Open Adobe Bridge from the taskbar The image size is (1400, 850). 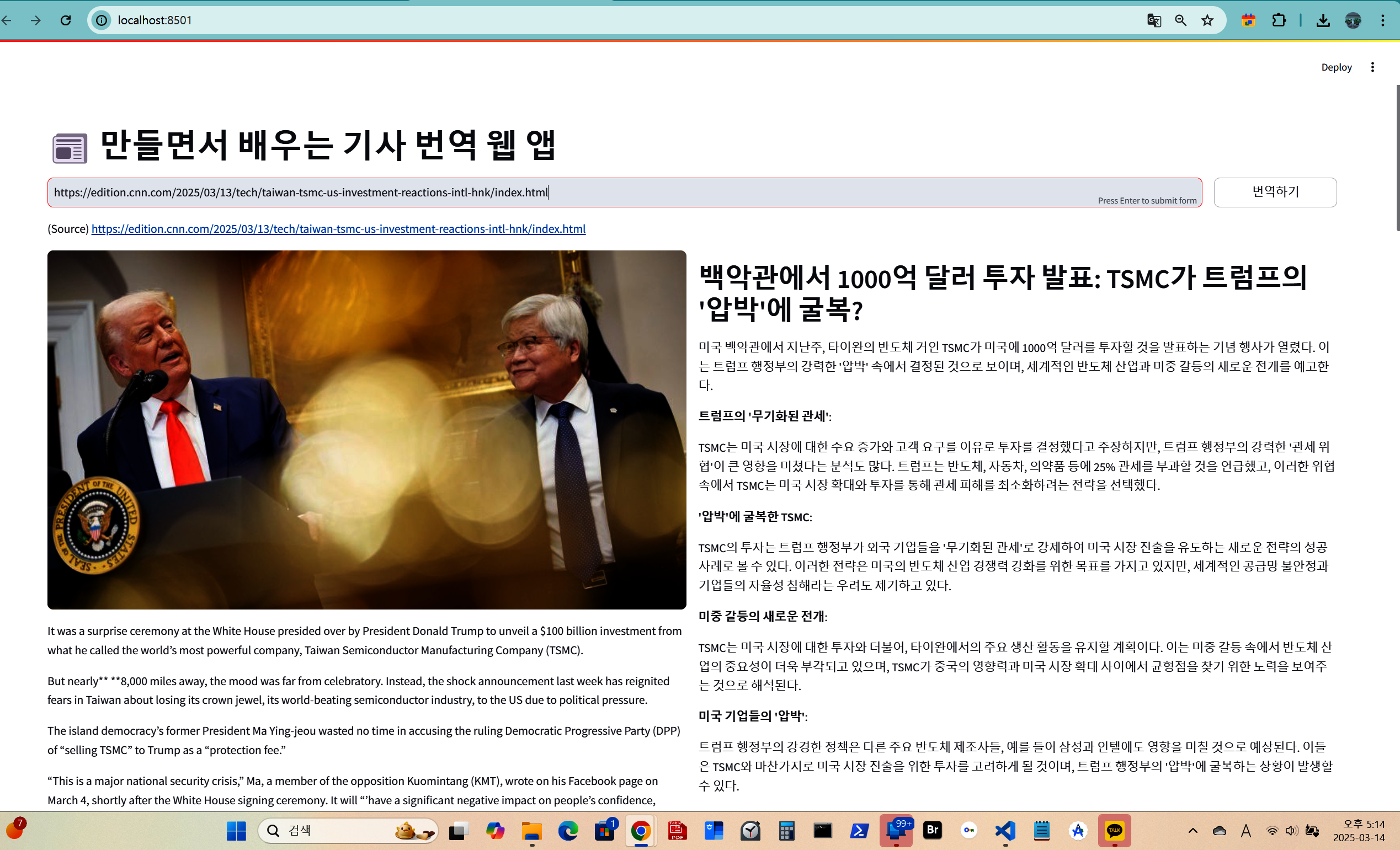tap(933, 831)
